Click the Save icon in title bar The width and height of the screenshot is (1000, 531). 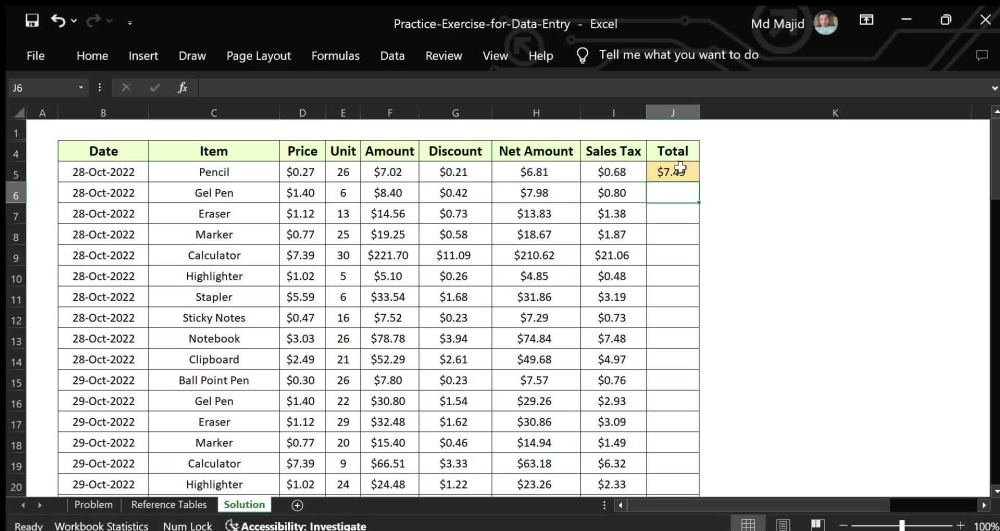pyautogui.click(x=32, y=21)
